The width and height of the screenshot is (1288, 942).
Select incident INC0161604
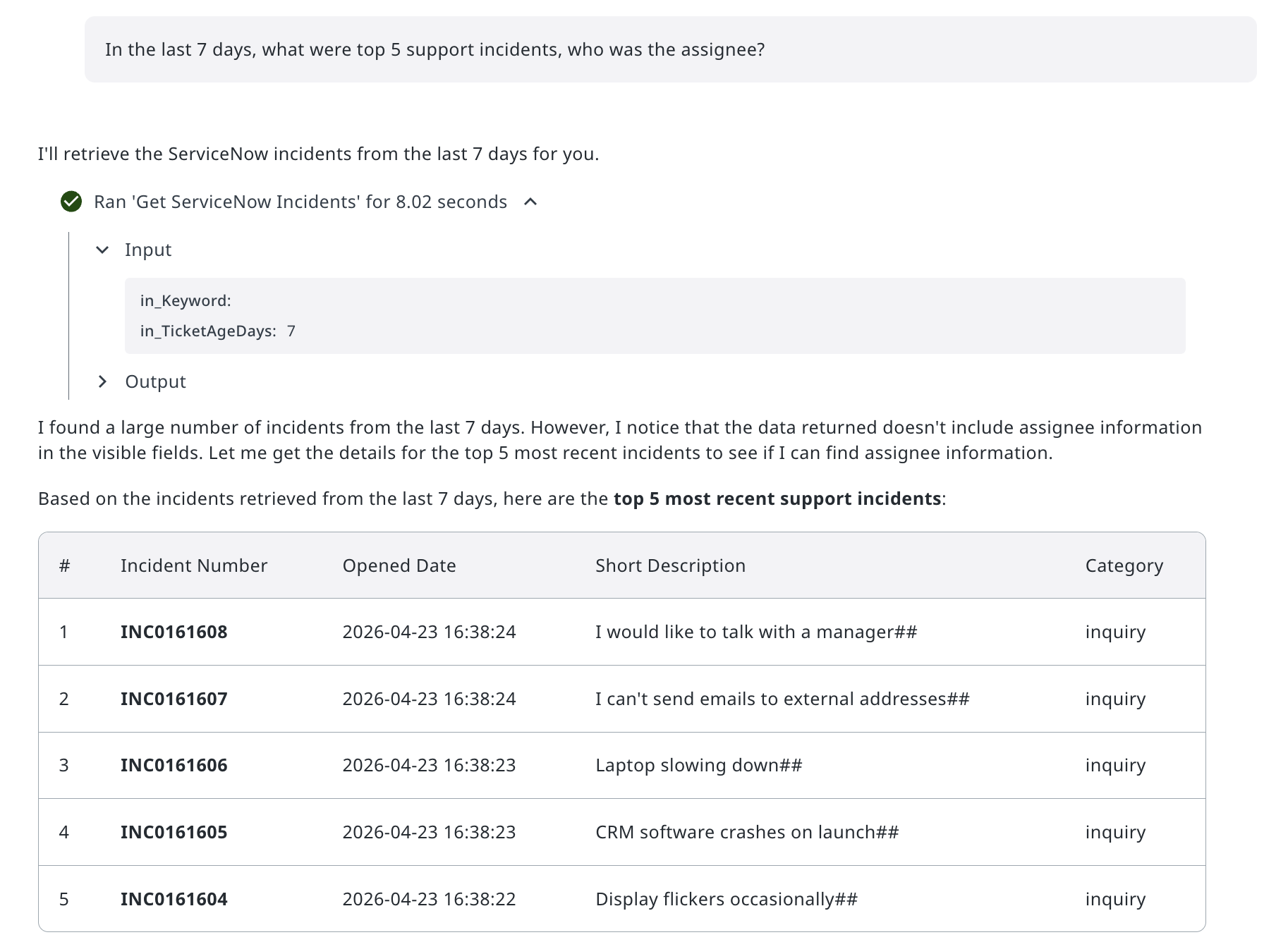(174, 899)
